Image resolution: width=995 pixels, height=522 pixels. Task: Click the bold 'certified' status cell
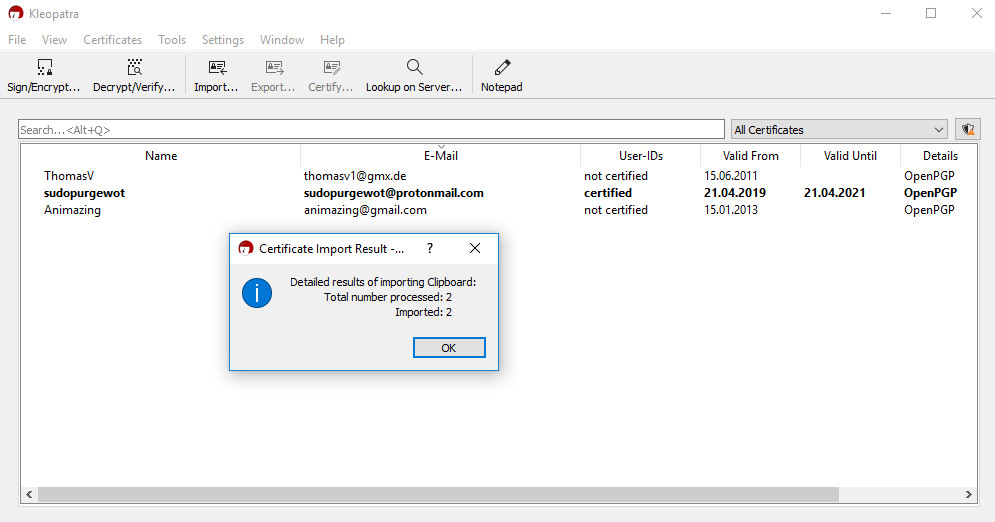pos(608,193)
